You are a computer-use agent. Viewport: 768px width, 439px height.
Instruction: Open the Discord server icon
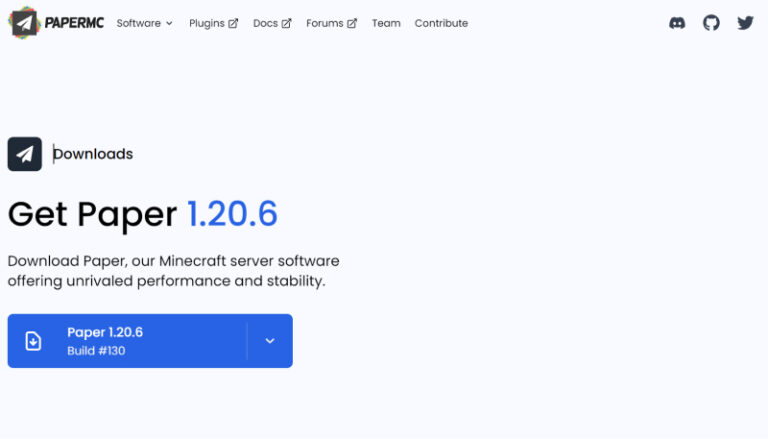click(677, 23)
